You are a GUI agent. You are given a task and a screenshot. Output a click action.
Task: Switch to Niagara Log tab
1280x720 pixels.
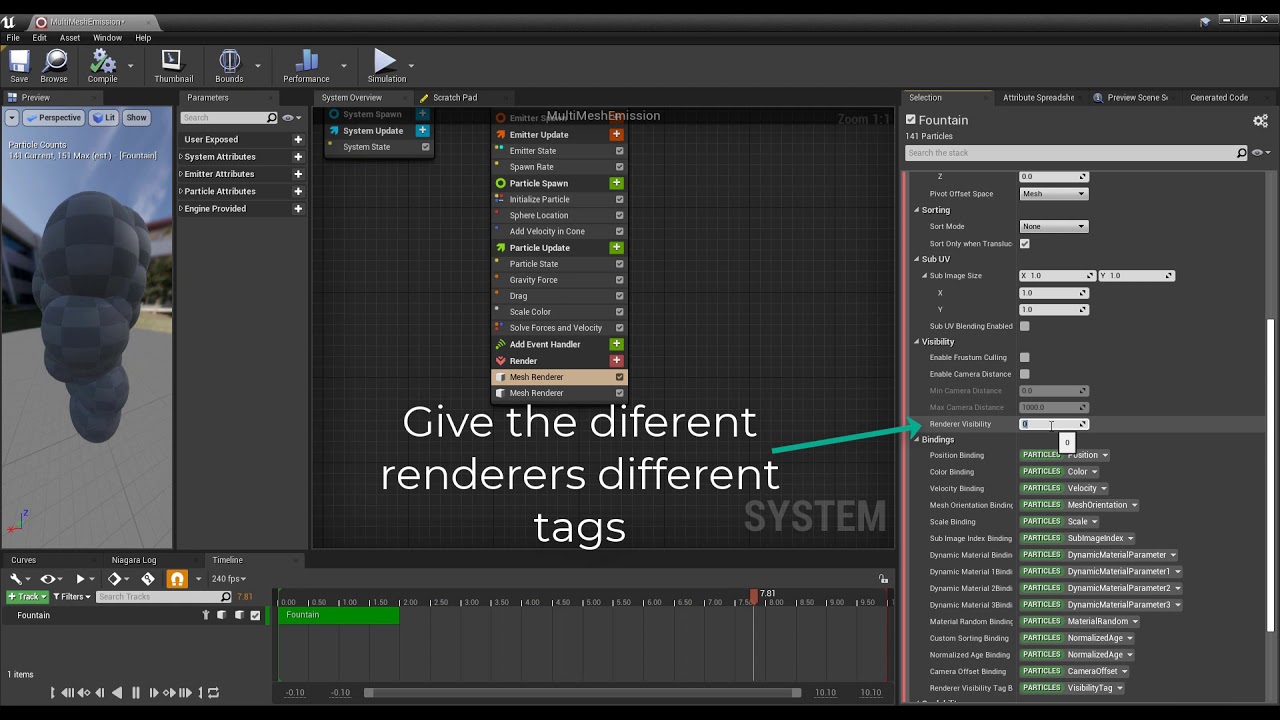click(134, 560)
